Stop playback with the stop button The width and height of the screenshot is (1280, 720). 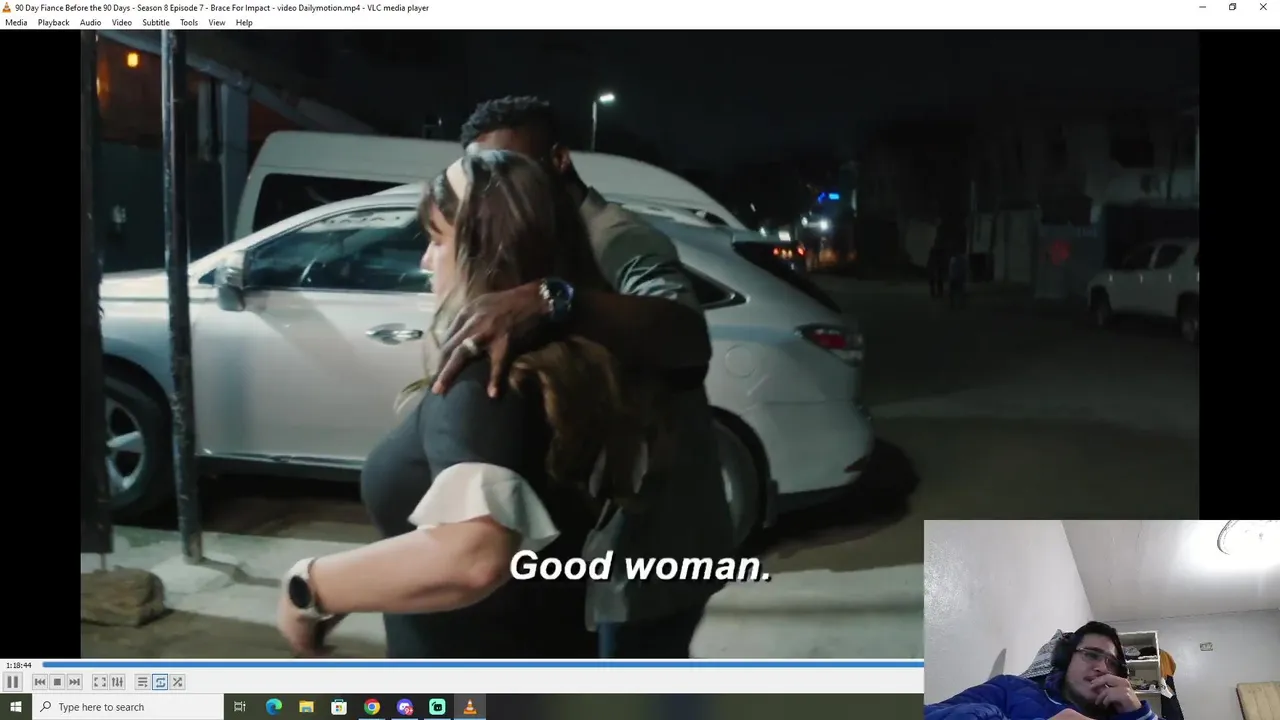coord(57,682)
